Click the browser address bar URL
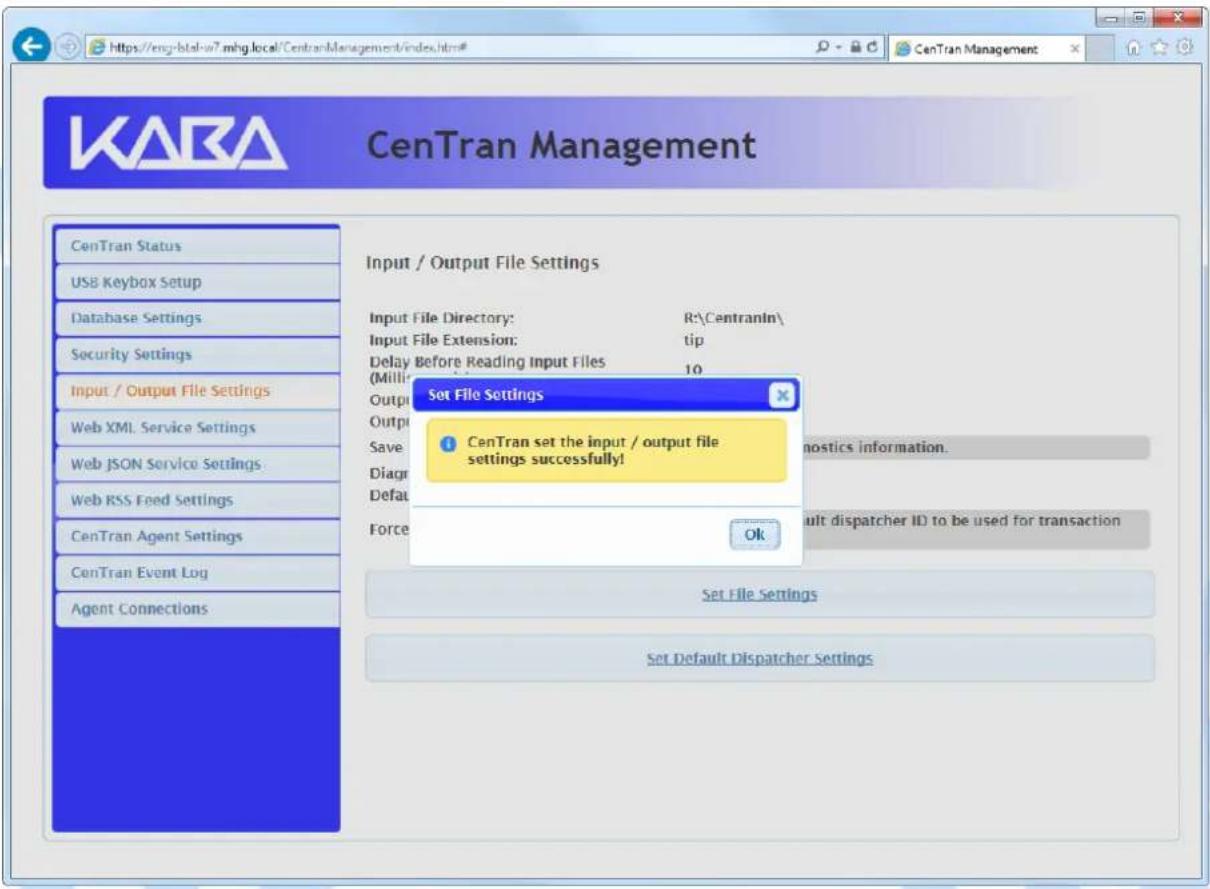 coord(290,48)
